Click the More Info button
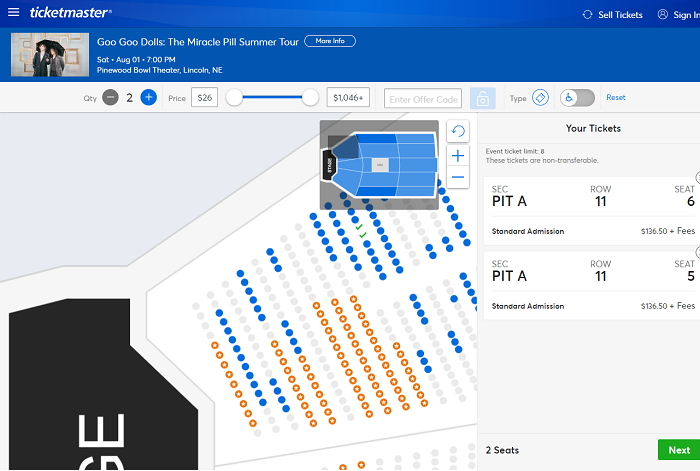Image resolution: width=700 pixels, height=471 pixels. point(329,41)
